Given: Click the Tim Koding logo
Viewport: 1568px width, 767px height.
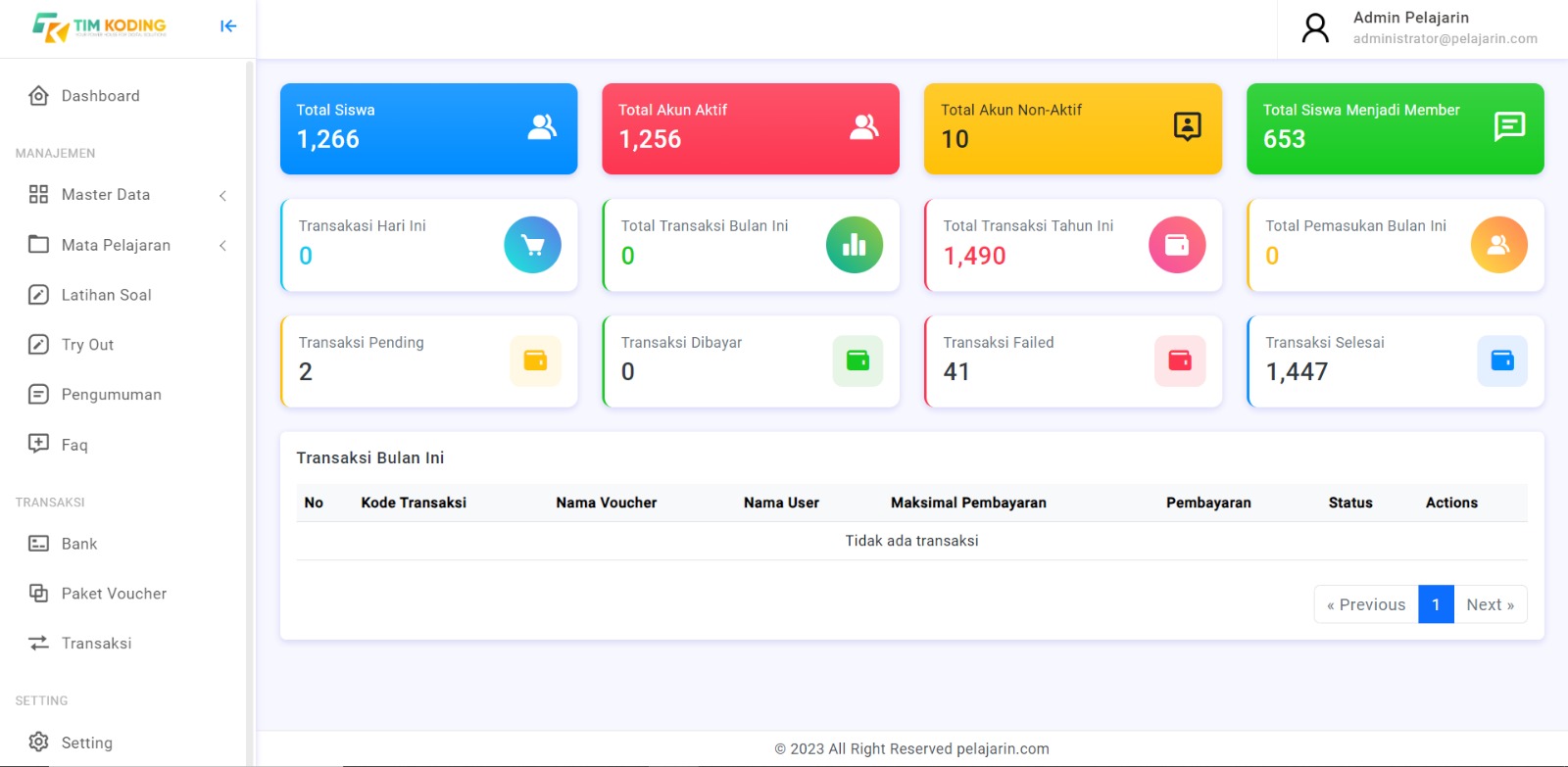Looking at the screenshot, I should (99, 26).
